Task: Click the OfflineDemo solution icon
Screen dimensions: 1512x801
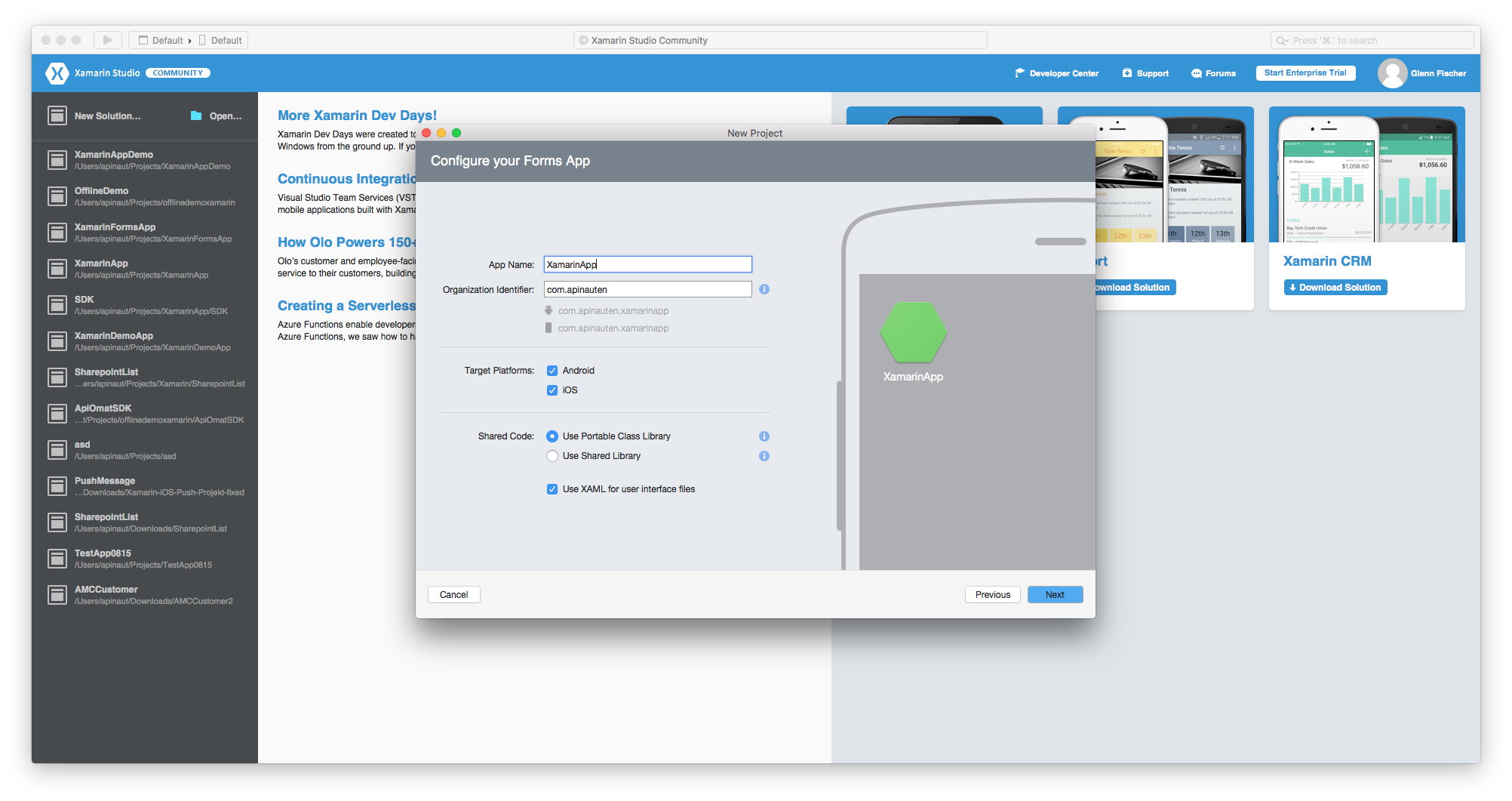Action: click(x=57, y=196)
